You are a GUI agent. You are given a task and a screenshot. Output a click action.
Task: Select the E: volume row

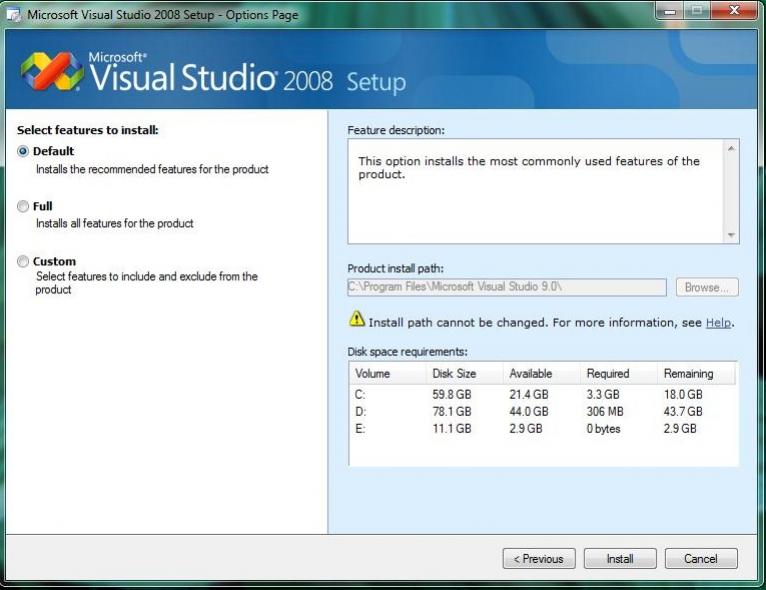tap(543, 429)
